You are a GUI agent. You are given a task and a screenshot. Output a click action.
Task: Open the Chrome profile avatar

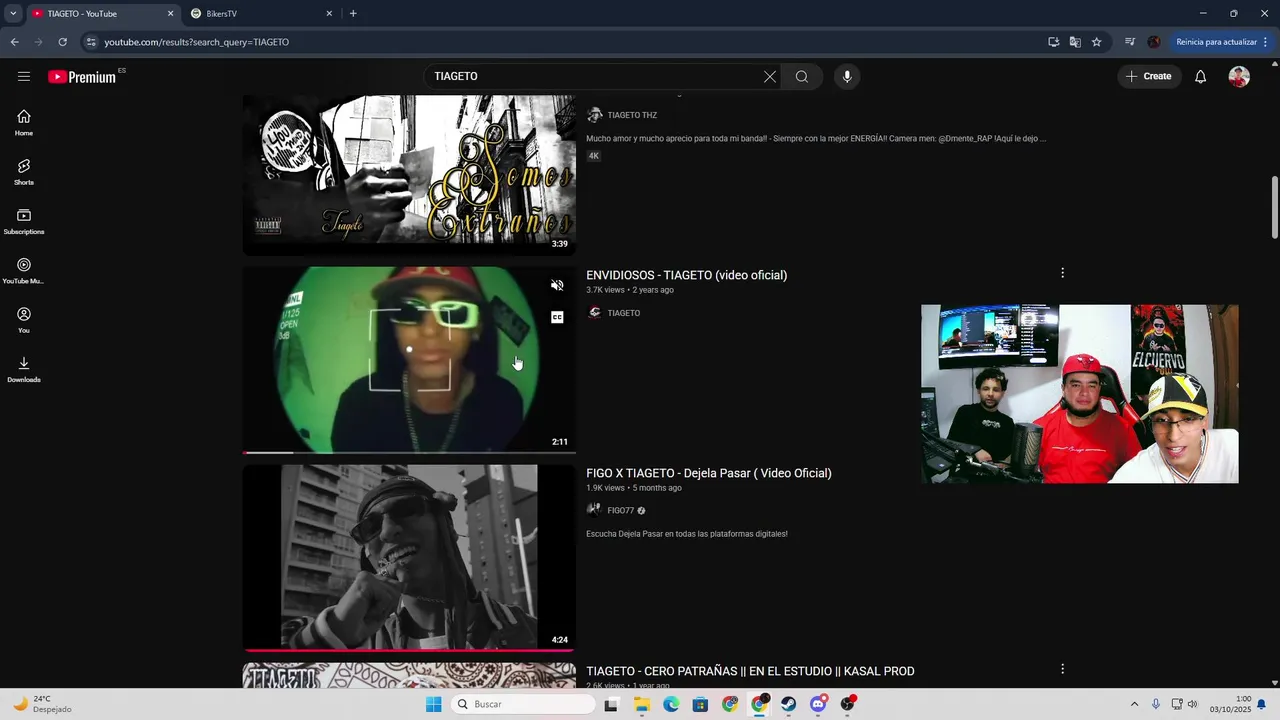click(1154, 42)
